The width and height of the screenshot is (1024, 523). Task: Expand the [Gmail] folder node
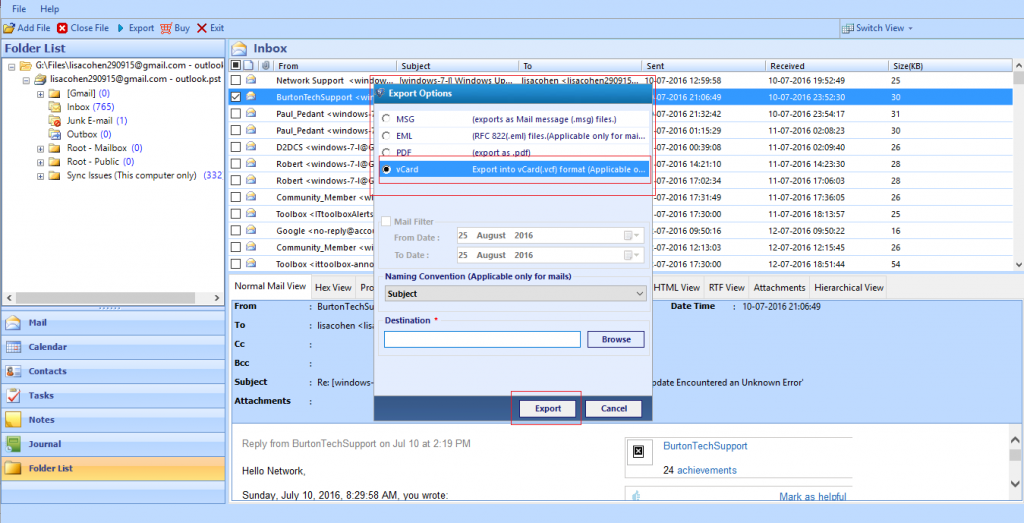(40, 93)
